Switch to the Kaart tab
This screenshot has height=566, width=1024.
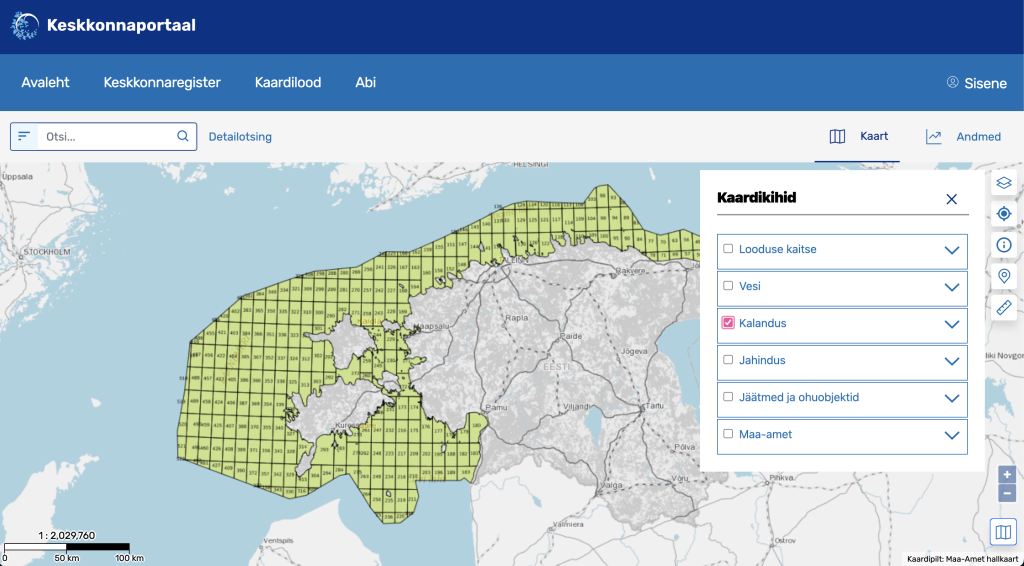click(857, 136)
